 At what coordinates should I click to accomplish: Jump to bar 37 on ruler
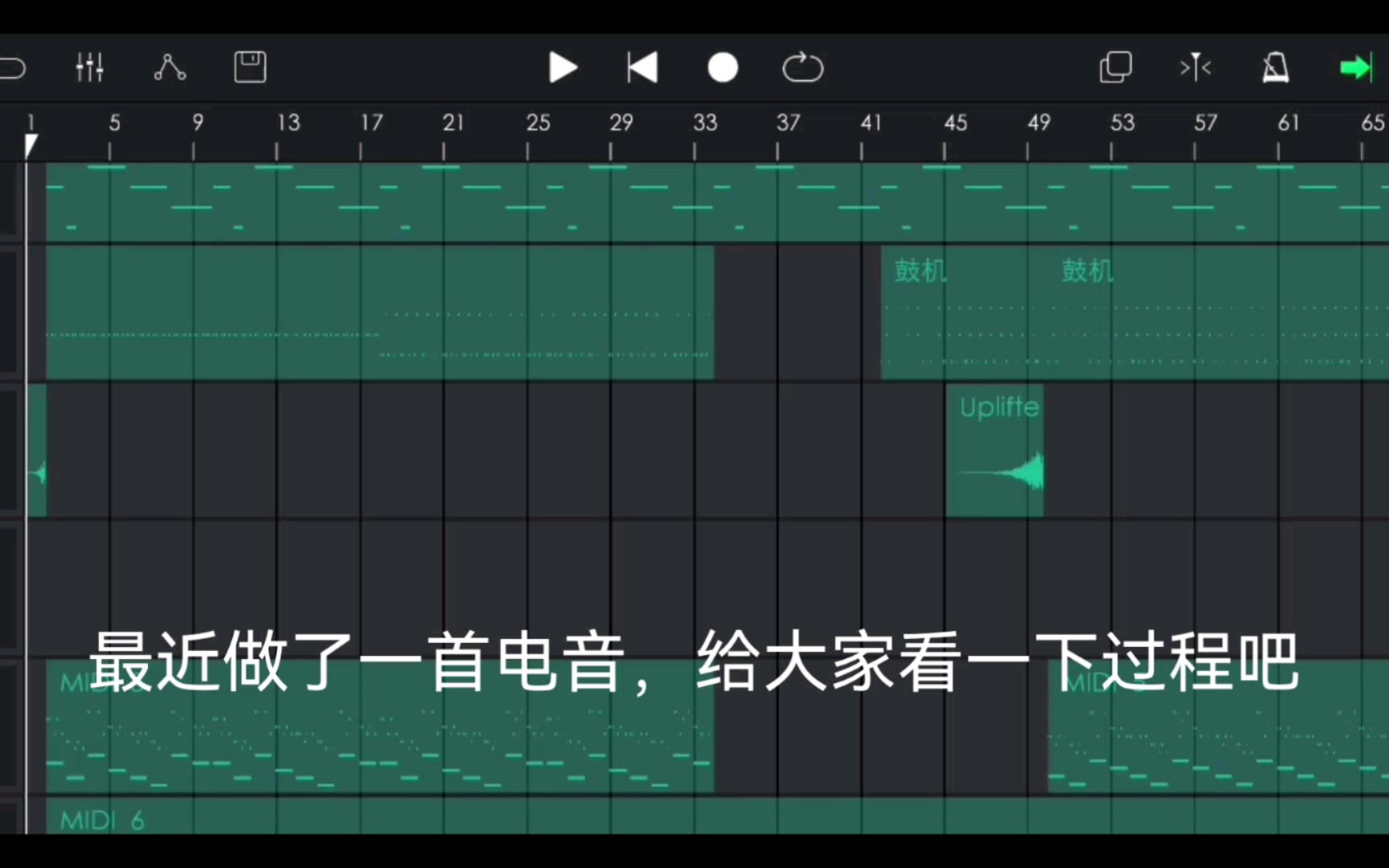click(x=788, y=123)
